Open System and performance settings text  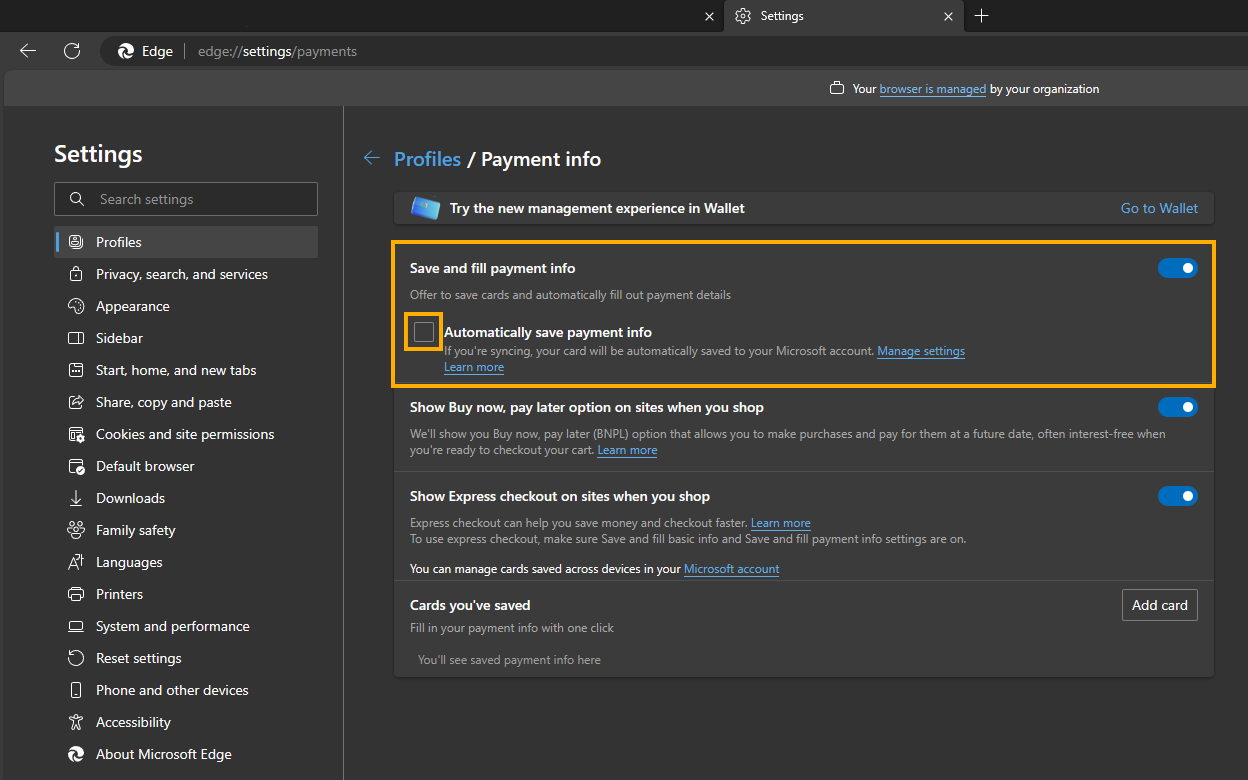(x=173, y=626)
